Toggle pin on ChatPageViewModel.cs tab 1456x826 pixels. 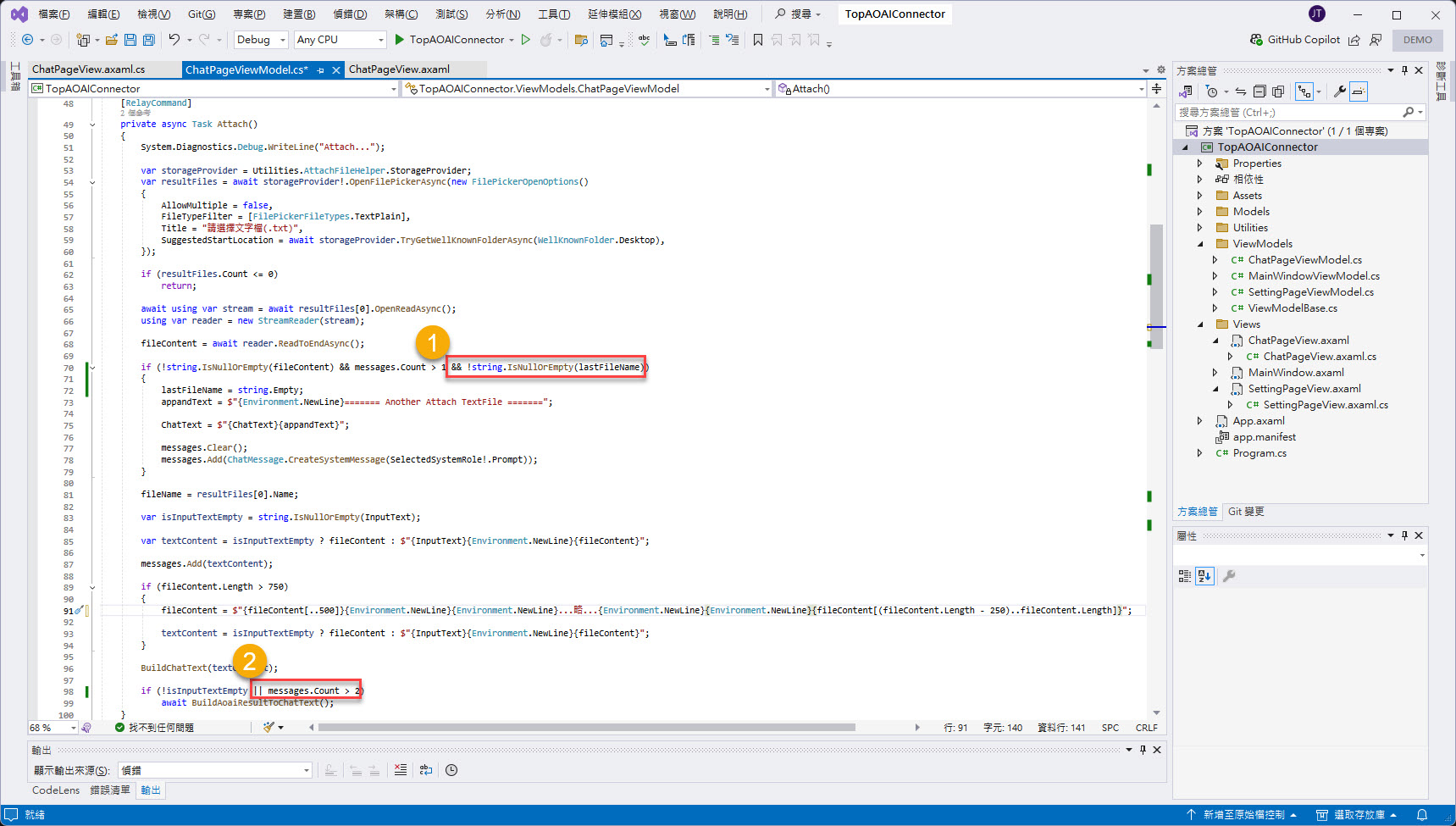321,70
